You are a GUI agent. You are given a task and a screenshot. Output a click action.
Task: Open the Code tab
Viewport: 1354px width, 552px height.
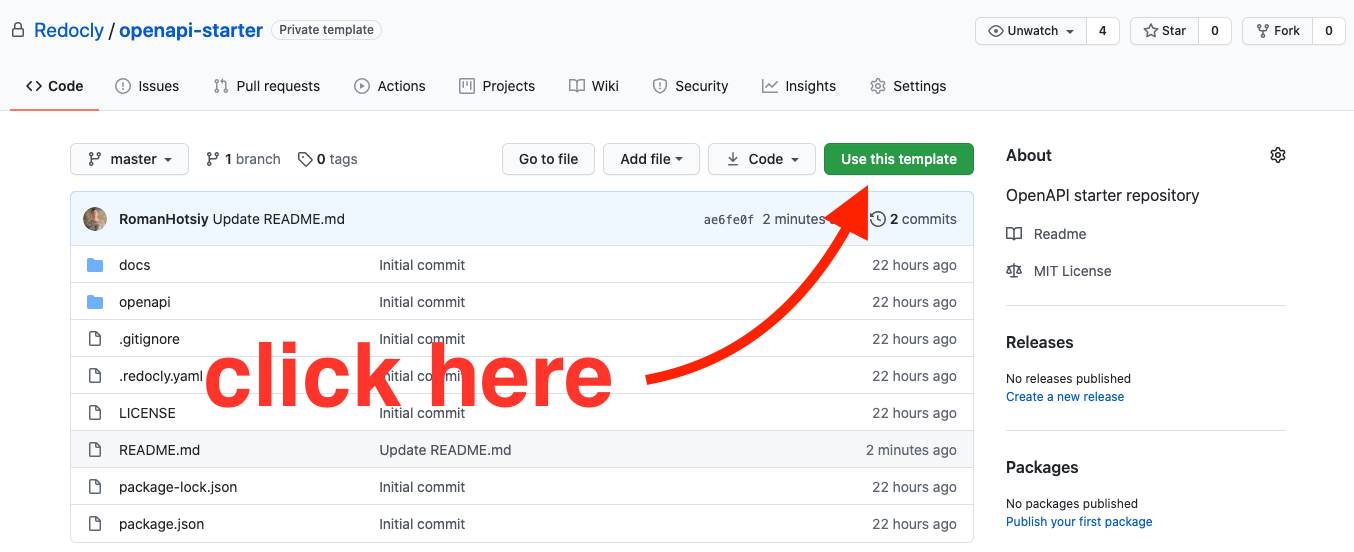click(55, 86)
